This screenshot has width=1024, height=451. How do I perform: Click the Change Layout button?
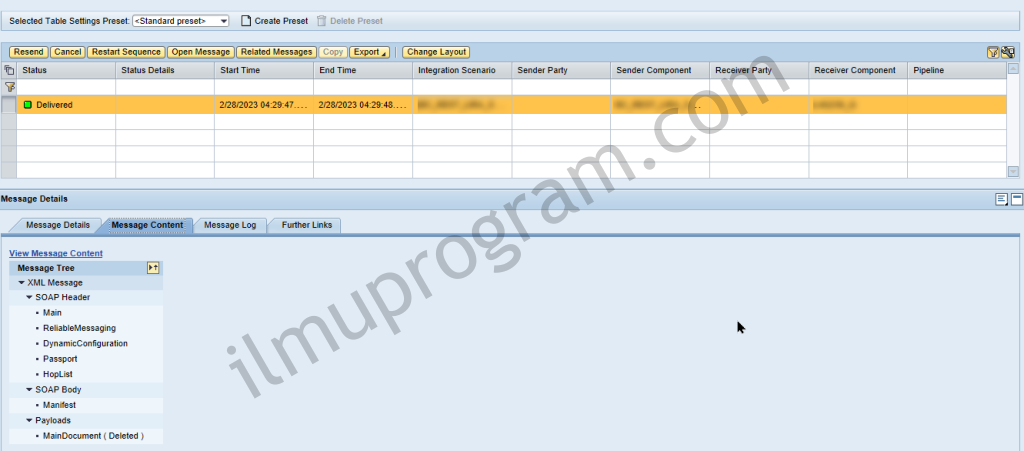pos(436,52)
